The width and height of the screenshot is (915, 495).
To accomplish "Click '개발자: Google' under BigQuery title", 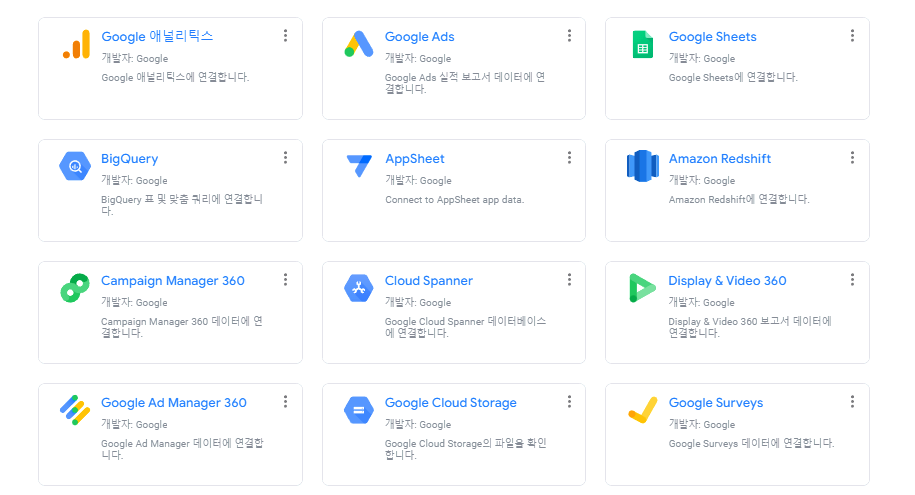I will (134, 180).
